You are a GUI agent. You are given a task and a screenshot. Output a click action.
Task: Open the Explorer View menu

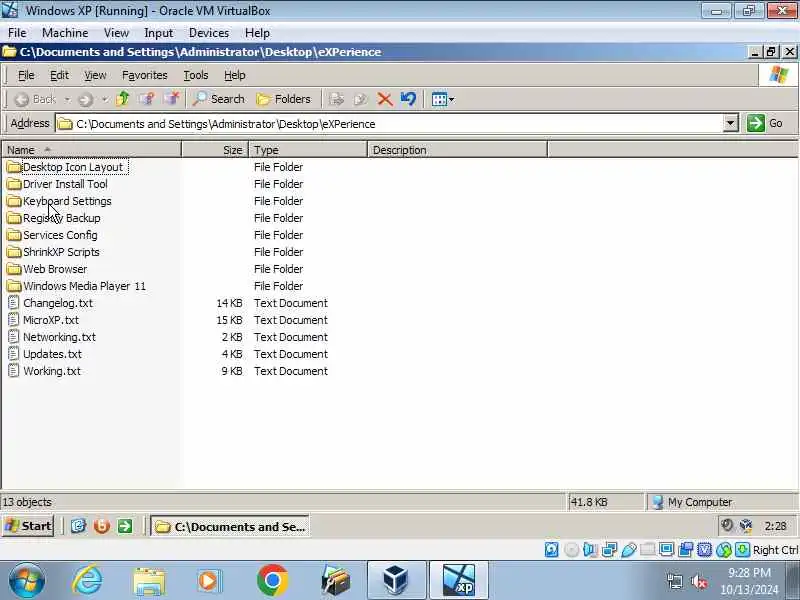click(95, 75)
